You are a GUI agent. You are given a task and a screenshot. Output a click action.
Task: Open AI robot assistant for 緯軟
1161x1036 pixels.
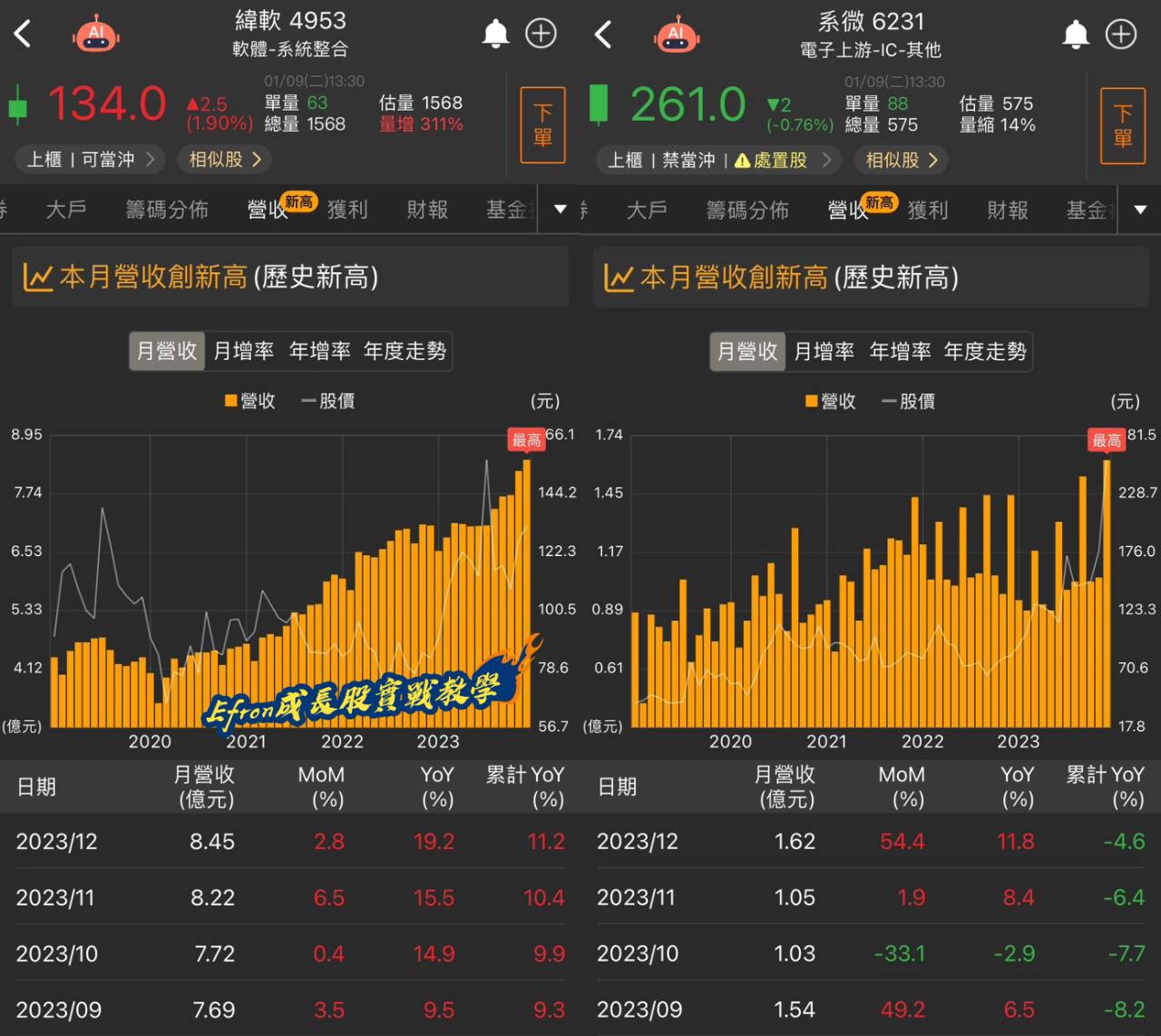[x=96, y=34]
